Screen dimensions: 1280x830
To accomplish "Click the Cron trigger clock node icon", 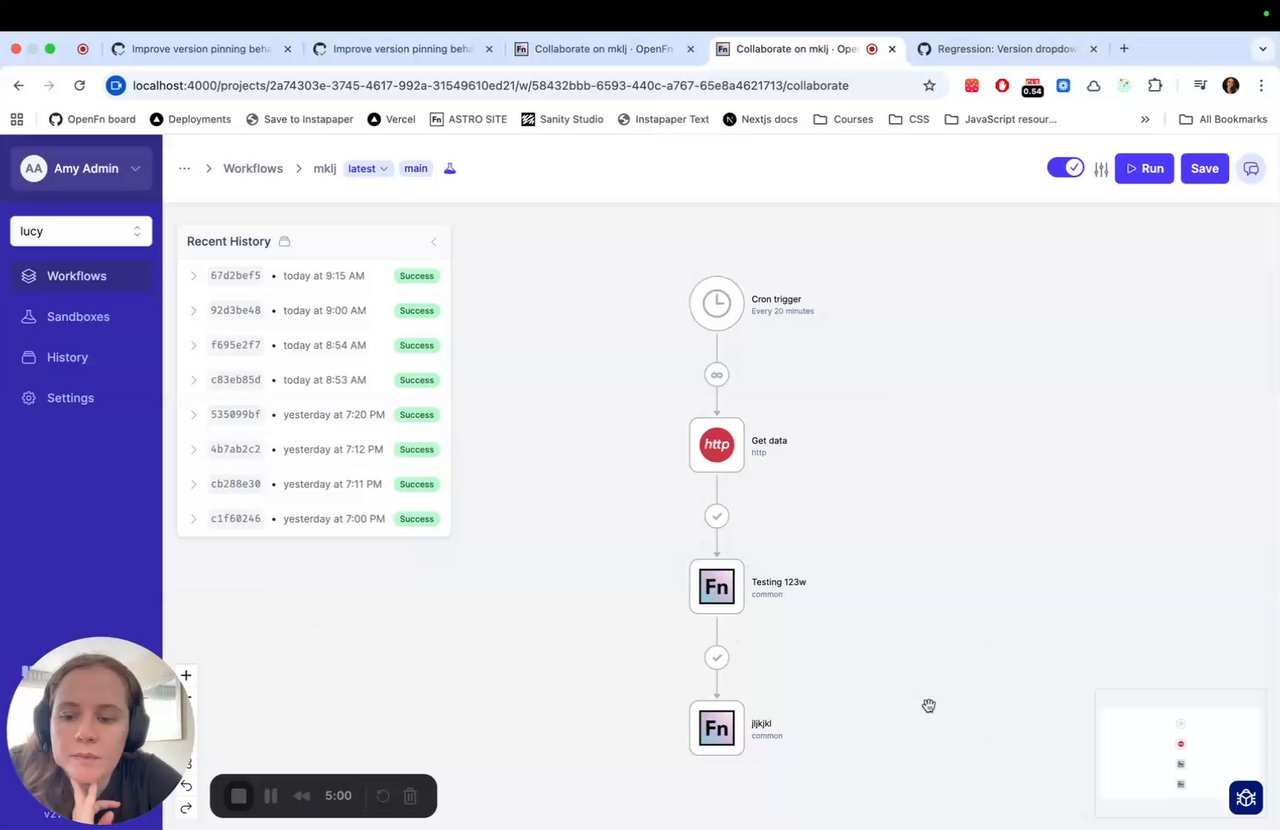I will click(716, 303).
